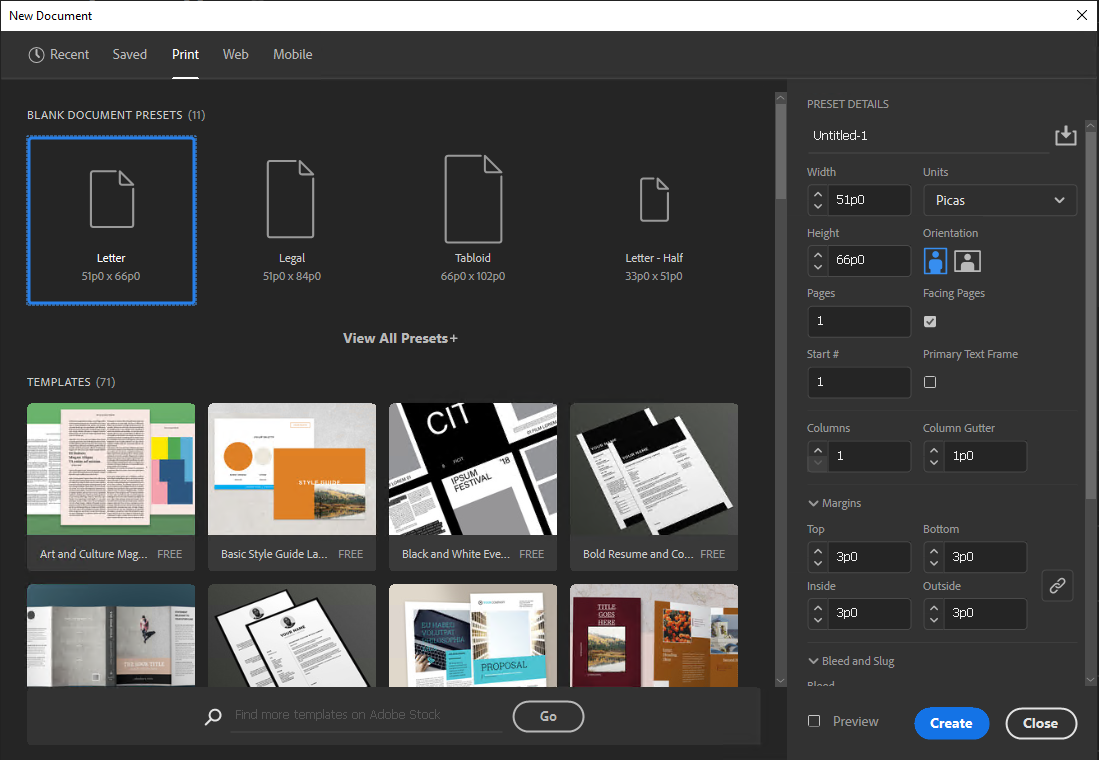Switch to the Web tab
Screen dimensions: 1099x760
tap(236, 55)
